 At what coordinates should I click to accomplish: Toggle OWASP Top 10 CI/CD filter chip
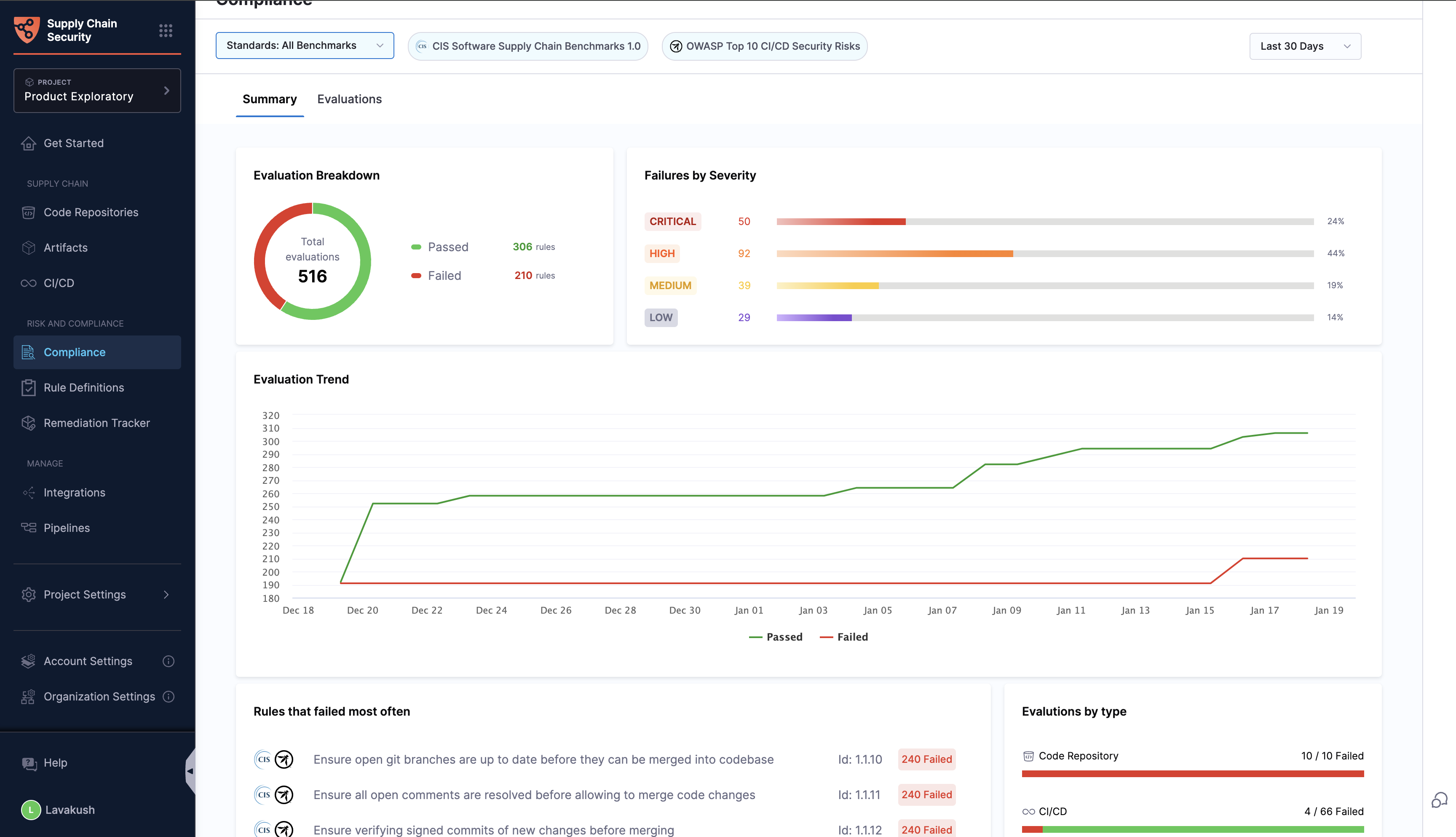pyautogui.click(x=764, y=46)
